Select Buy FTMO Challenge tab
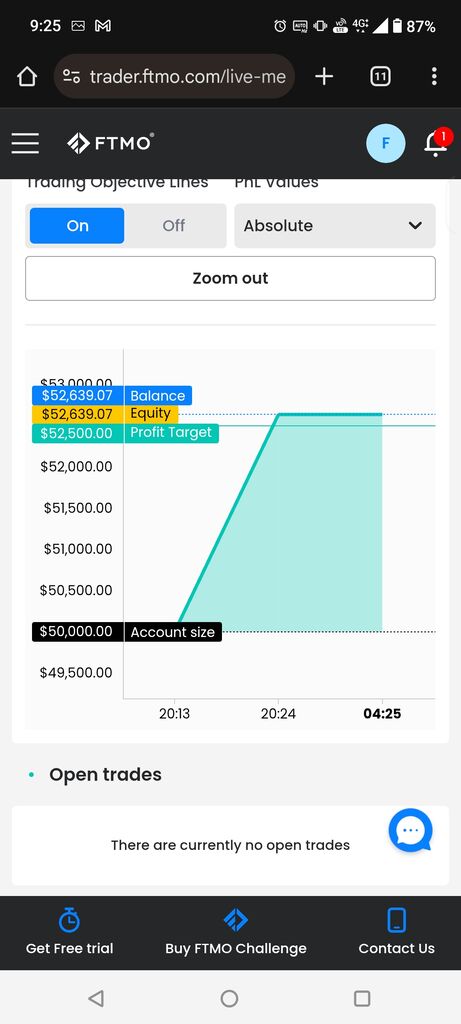The width and height of the screenshot is (461, 1024). click(x=236, y=933)
